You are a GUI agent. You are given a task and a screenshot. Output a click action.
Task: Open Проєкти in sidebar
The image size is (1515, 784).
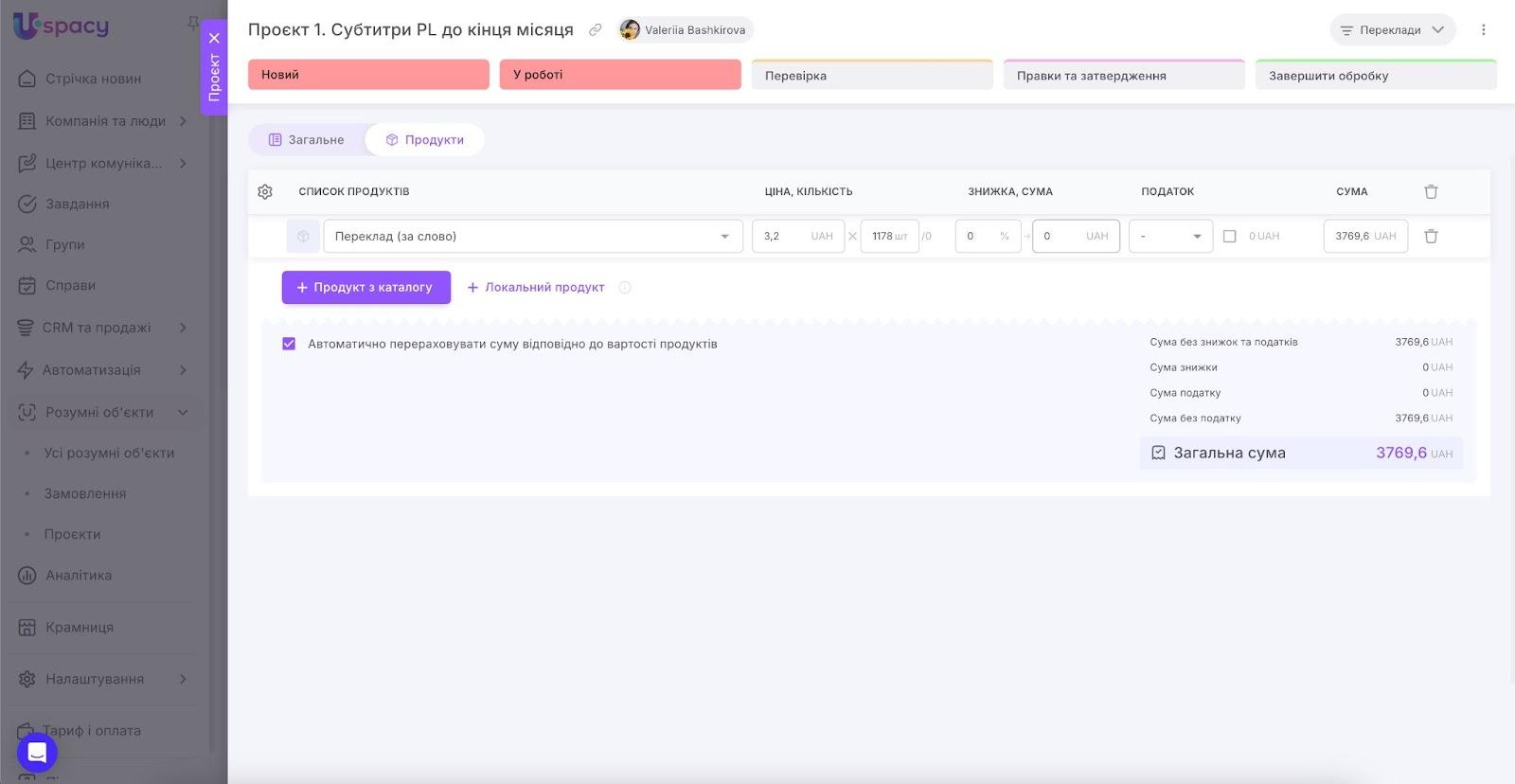coord(72,534)
